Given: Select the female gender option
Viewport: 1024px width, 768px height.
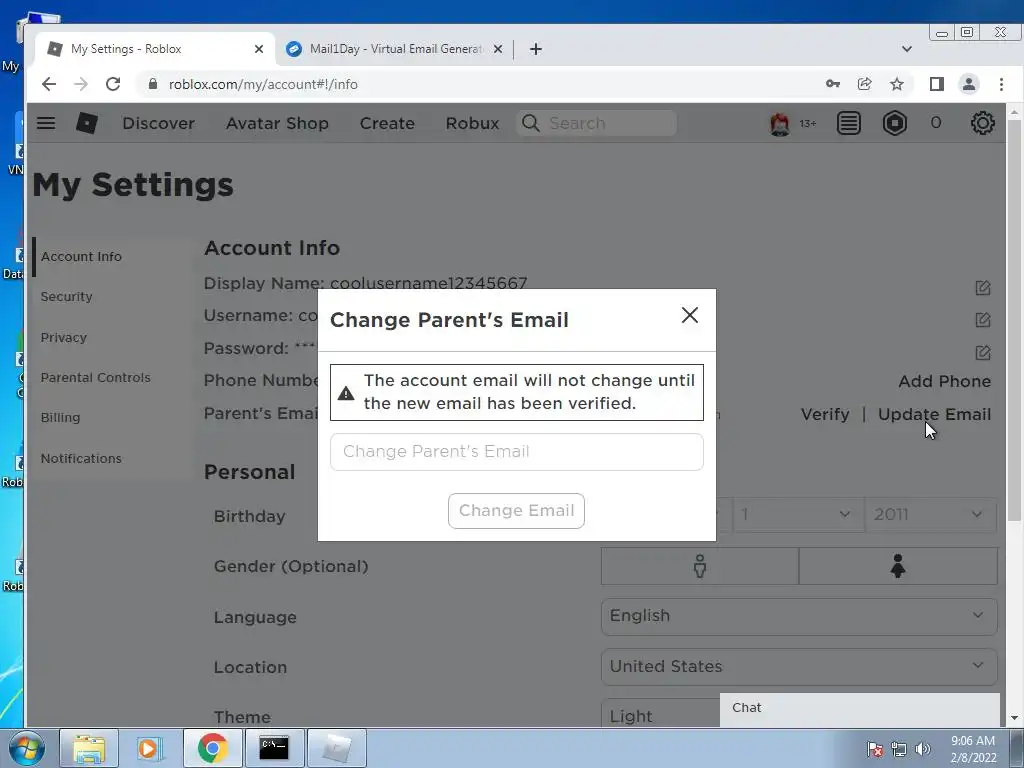Looking at the screenshot, I should tap(898, 566).
